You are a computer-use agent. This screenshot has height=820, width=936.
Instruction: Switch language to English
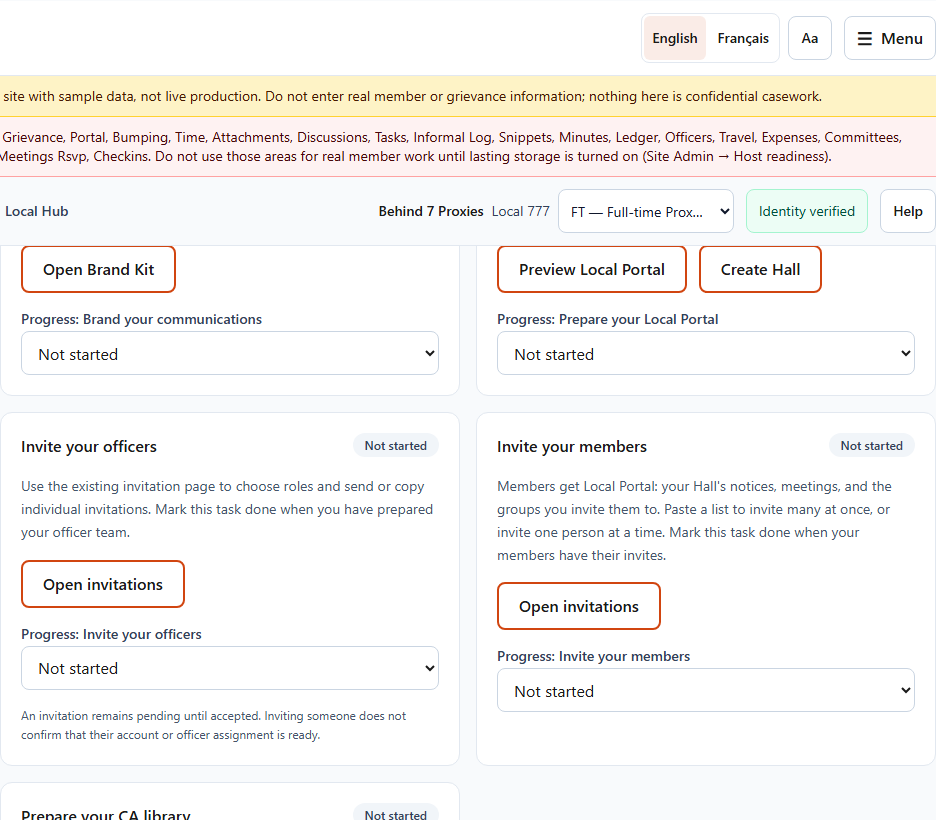click(x=675, y=38)
